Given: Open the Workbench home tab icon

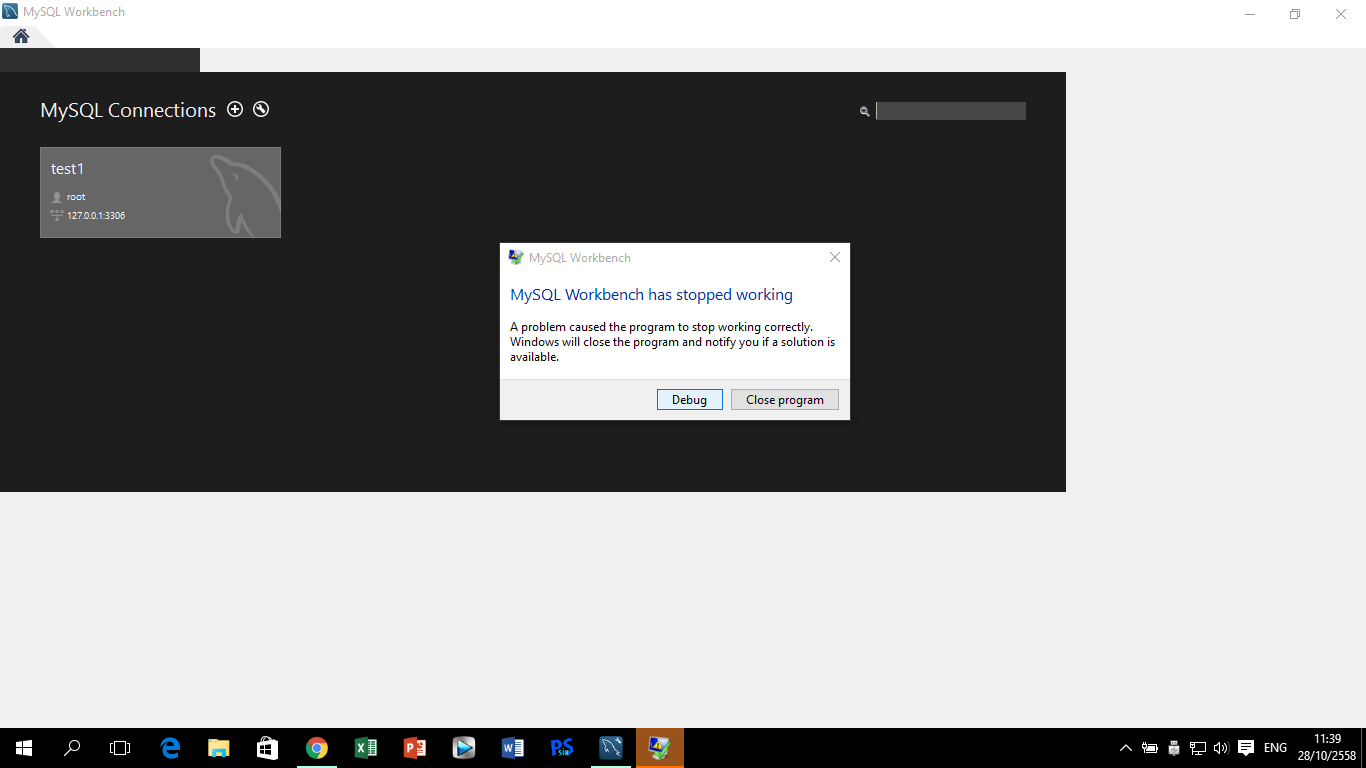Looking at the screenshot, I should [20, 36].
